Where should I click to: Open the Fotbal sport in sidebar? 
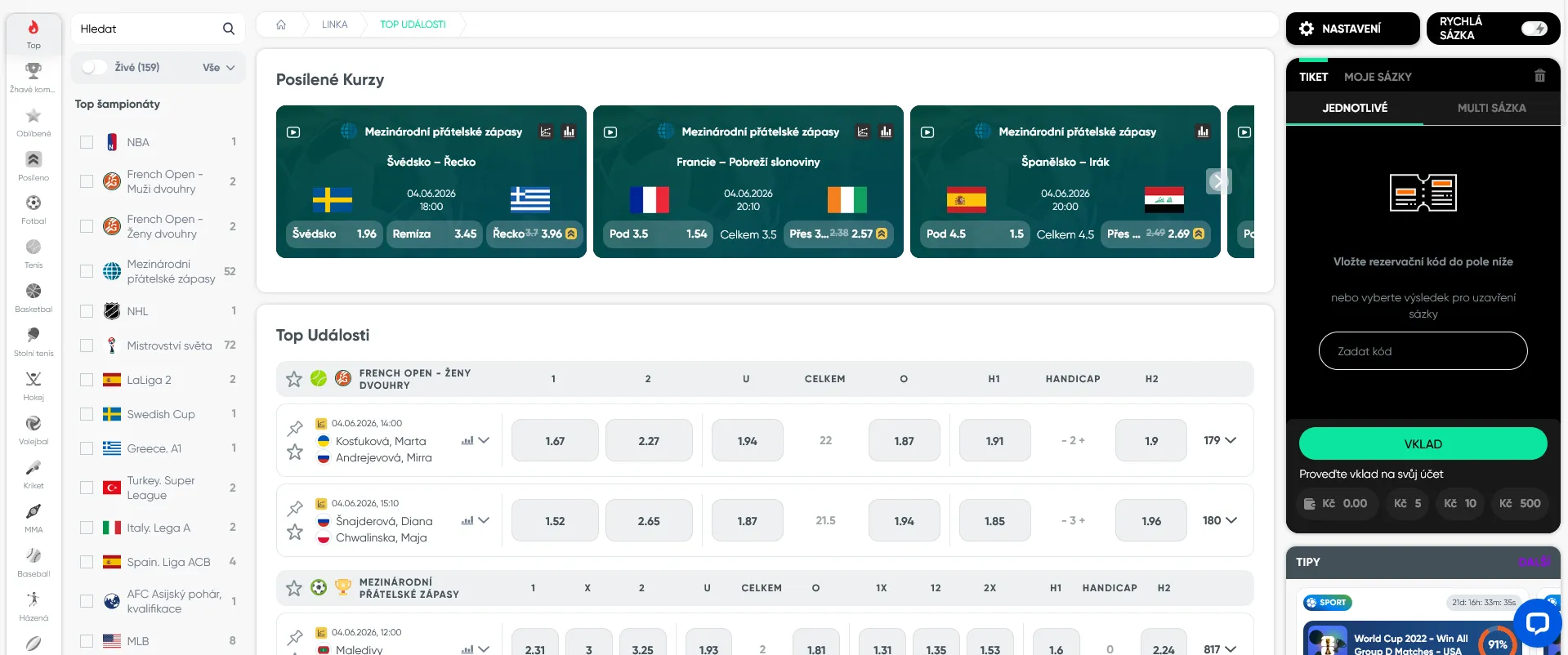point(34,209)
